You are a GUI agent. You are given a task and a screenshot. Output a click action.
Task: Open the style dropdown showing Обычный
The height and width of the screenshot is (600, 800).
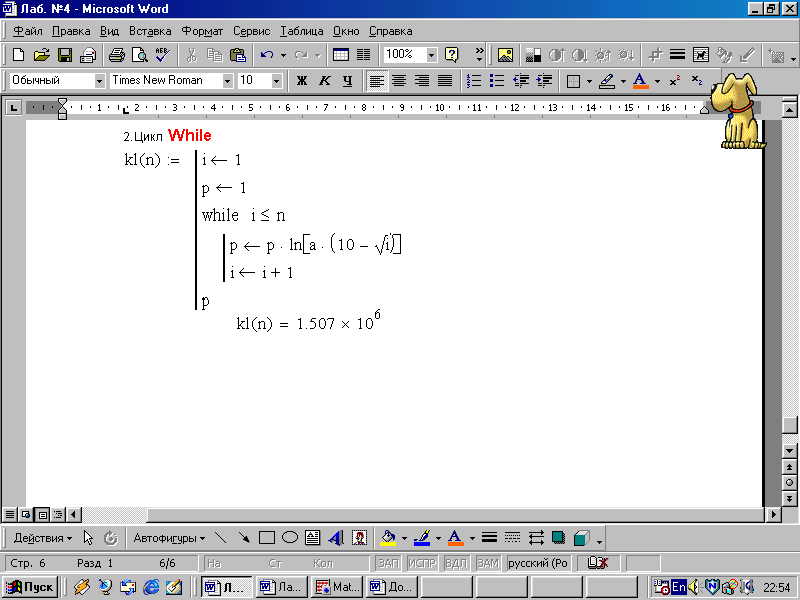point(99,81)
